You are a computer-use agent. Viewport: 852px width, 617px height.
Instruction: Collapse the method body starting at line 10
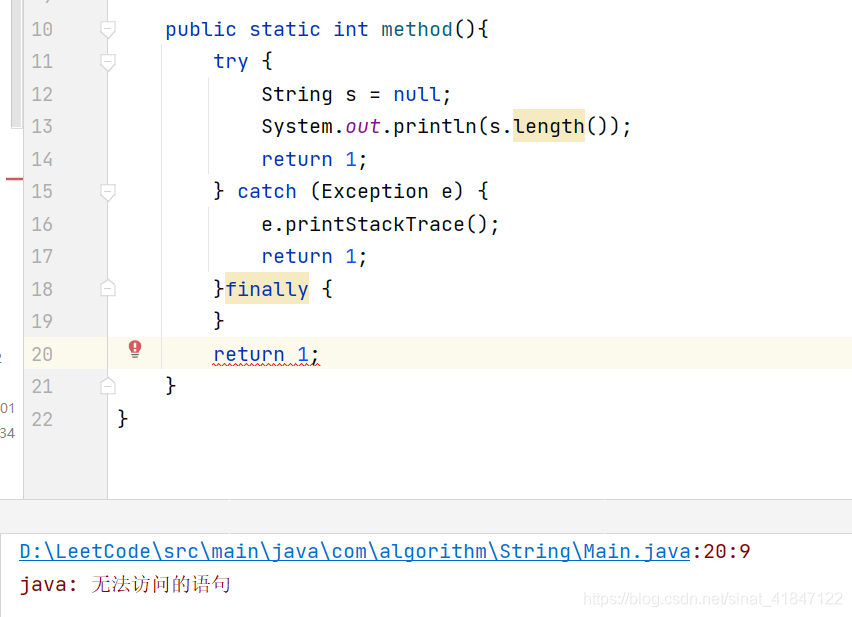coord(107,29)
